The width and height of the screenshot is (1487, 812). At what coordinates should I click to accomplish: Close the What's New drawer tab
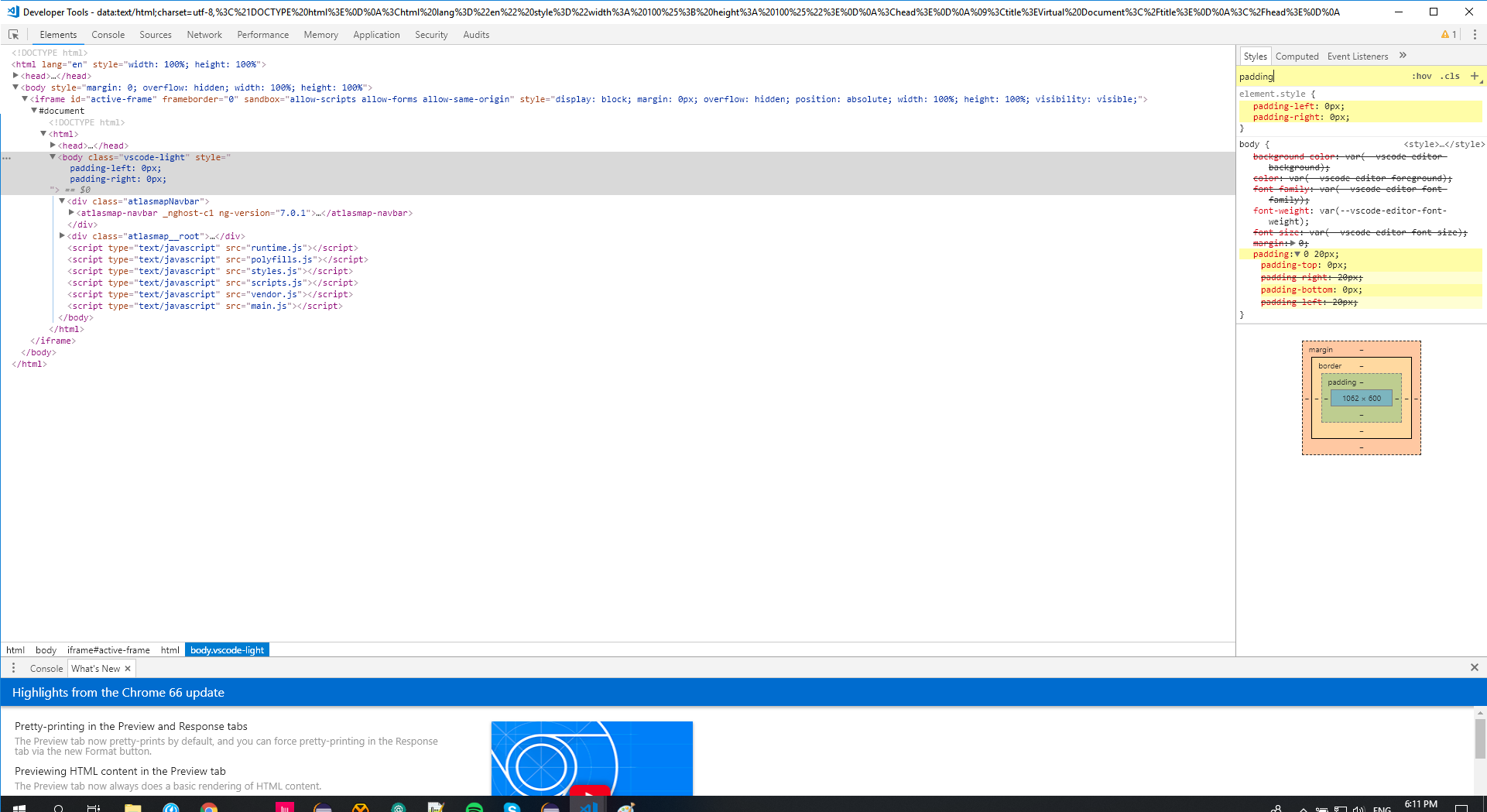128,669
